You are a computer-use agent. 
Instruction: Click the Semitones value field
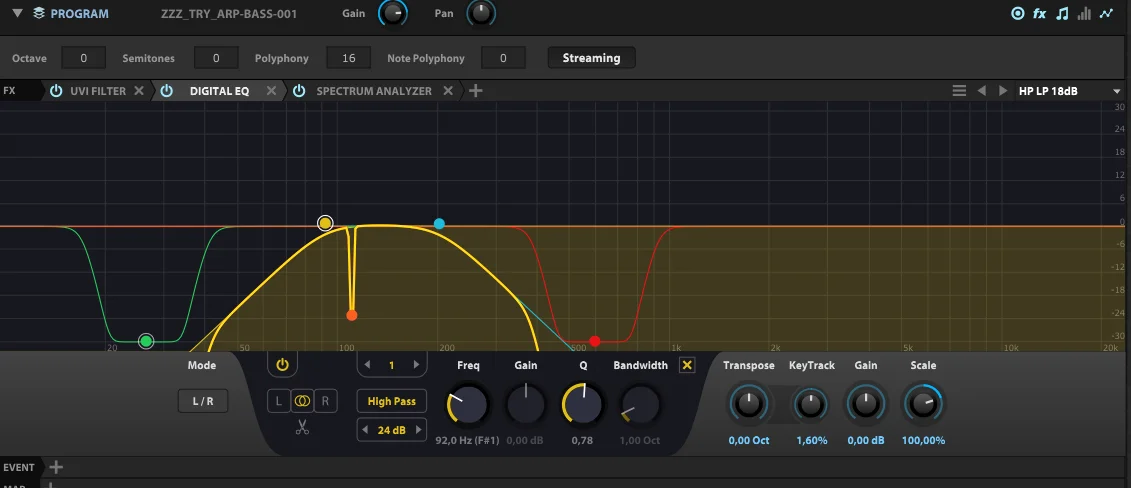click(x=216, y=58)
